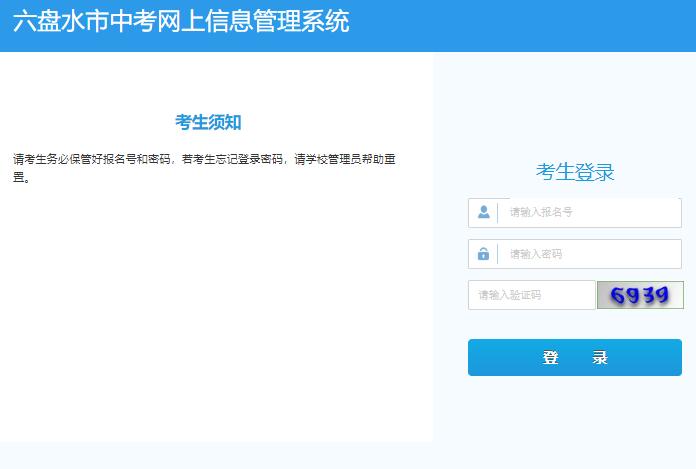Click the divider beside the user icon

[498, 212]
